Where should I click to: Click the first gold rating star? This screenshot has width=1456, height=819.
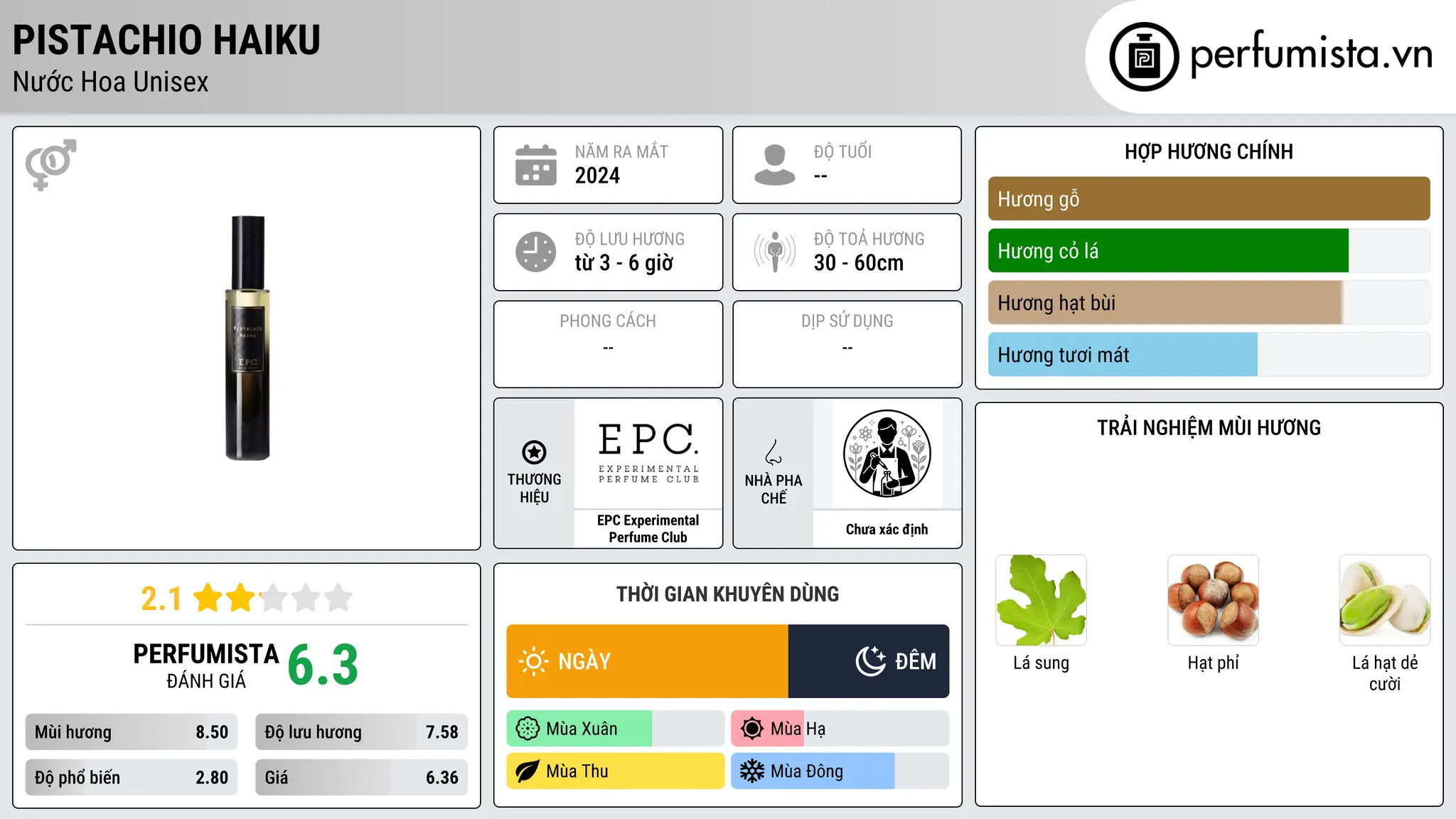pos(208,598)
